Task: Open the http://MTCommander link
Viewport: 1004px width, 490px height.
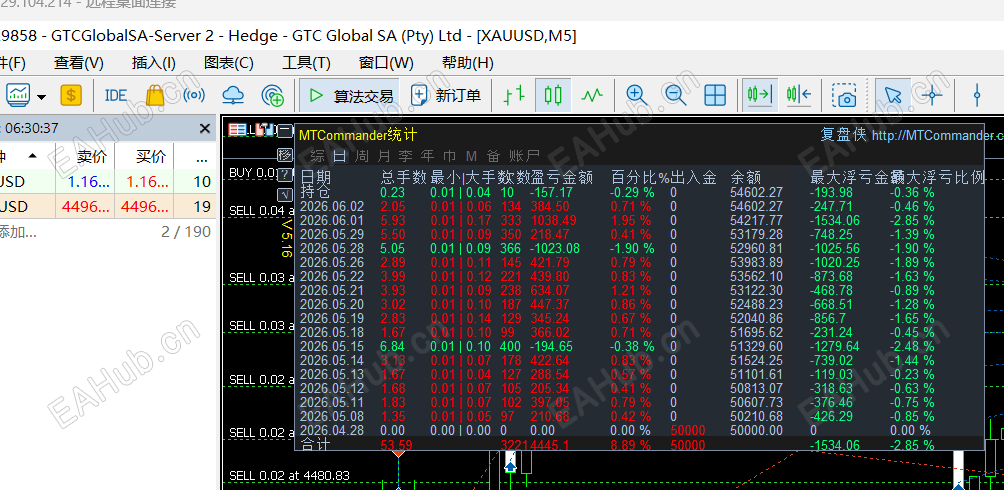Action: 937,136
